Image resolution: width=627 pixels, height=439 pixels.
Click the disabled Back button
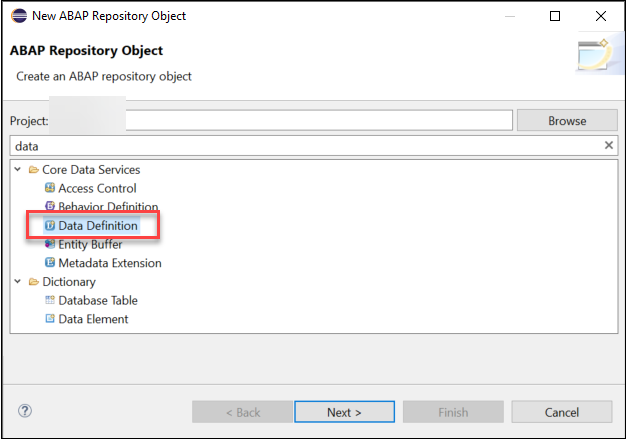pyautogui.click(x=242, y=412)
